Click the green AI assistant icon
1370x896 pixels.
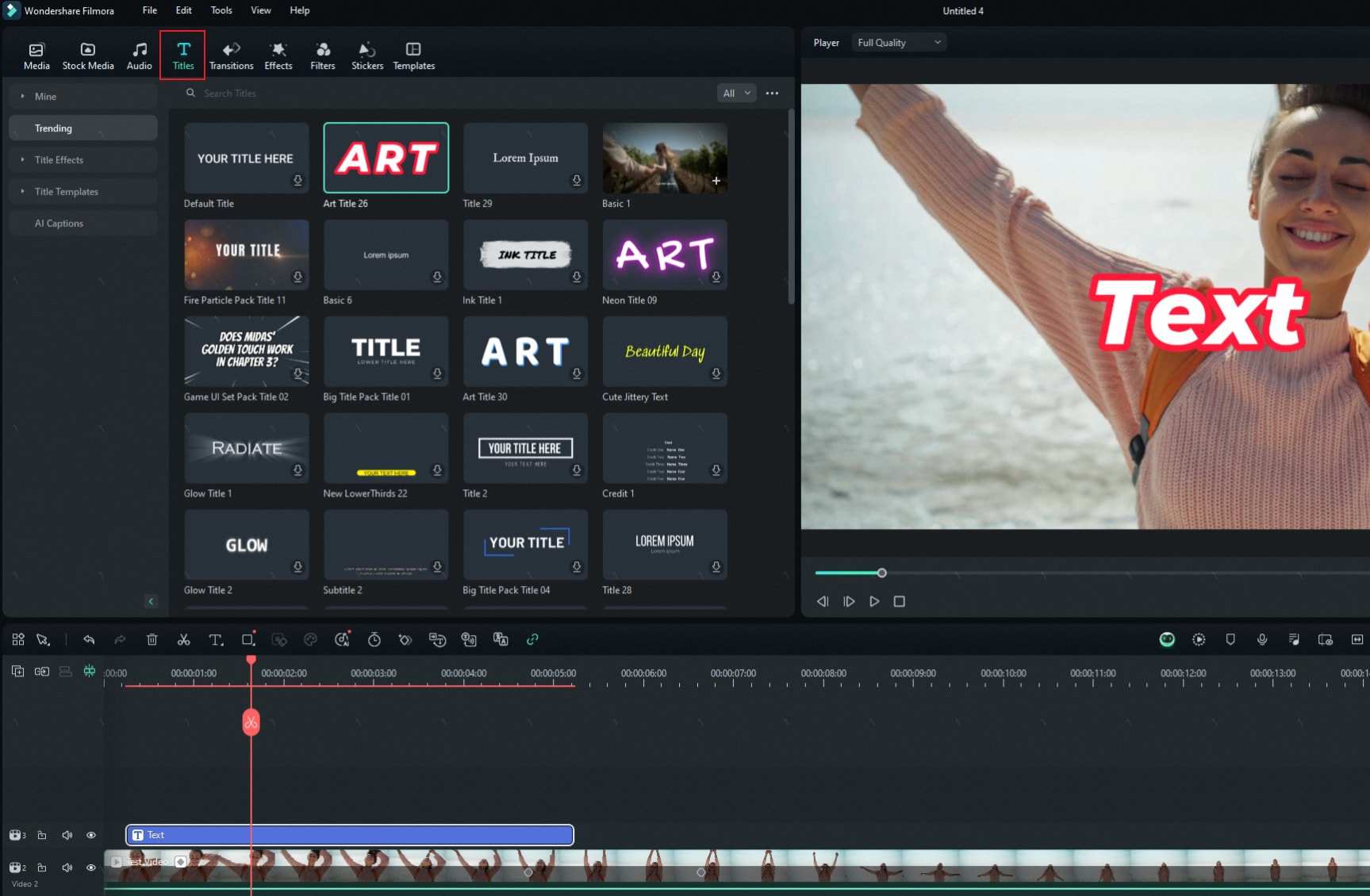click(x=1167, y=639)
